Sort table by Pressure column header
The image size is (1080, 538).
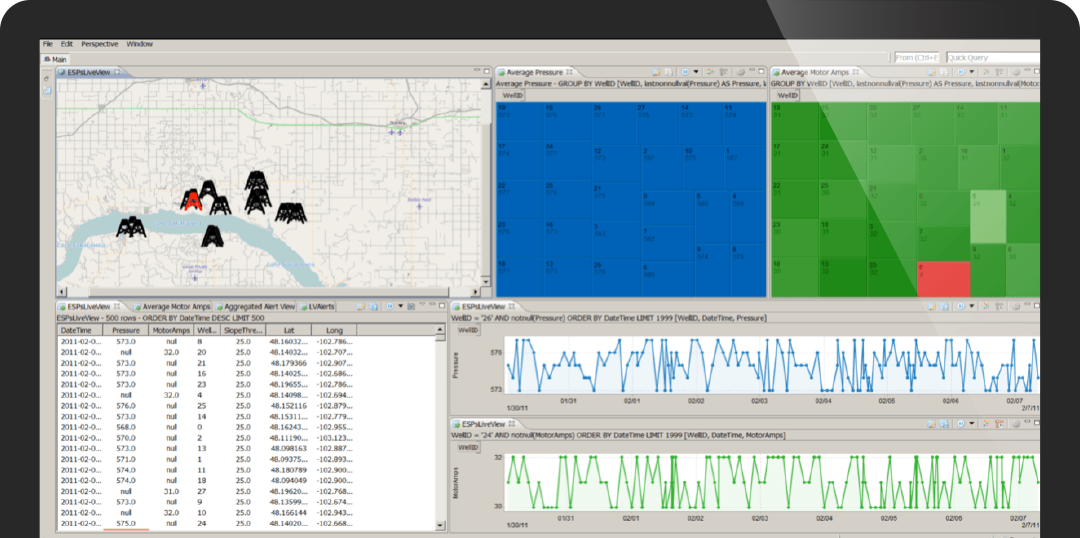pos(126,331)
